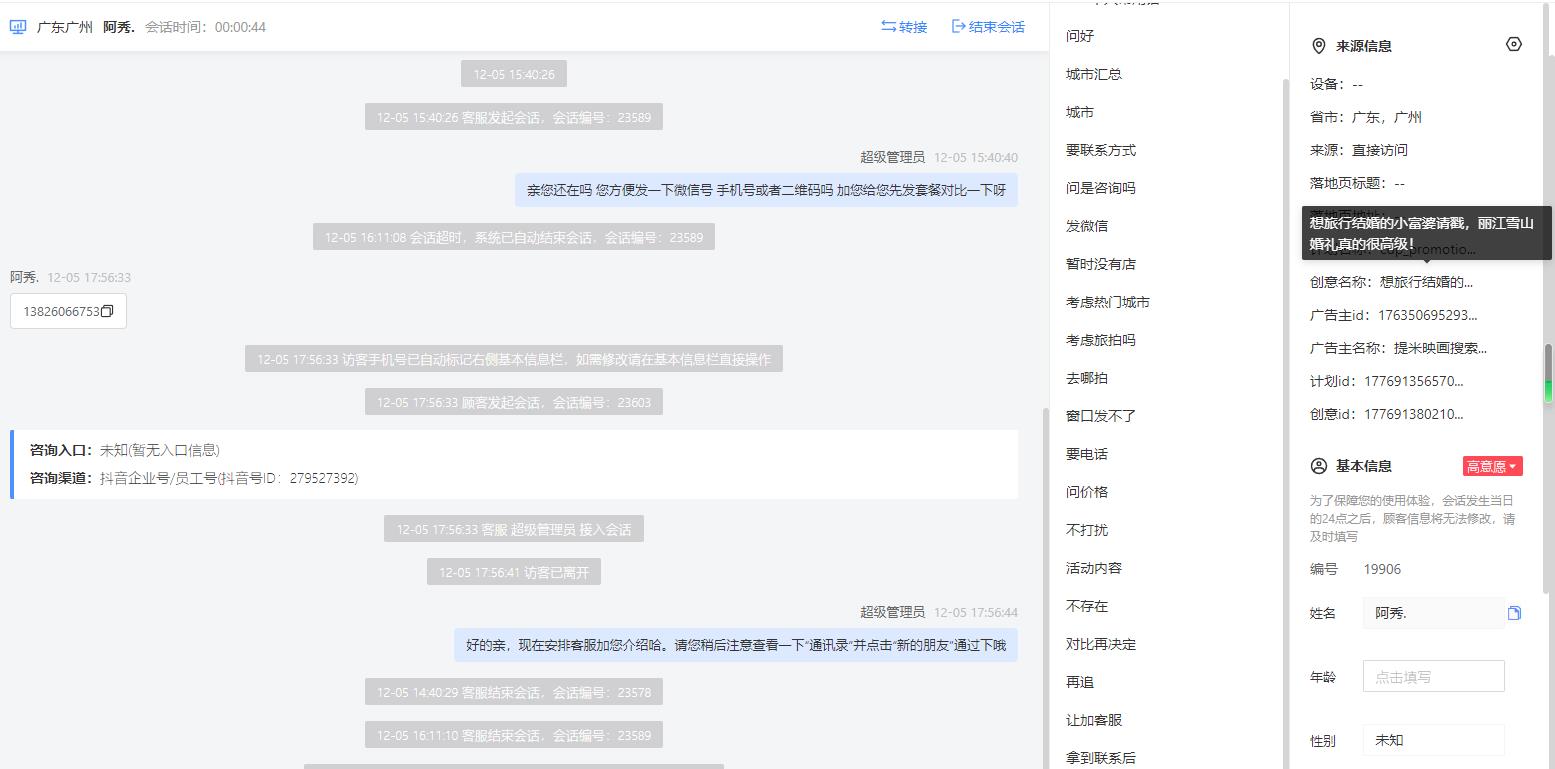The width and height of the screenshot is (1555, 769).
Task: Choose quick reply 不打扰
Action: tap(1087, 530)
